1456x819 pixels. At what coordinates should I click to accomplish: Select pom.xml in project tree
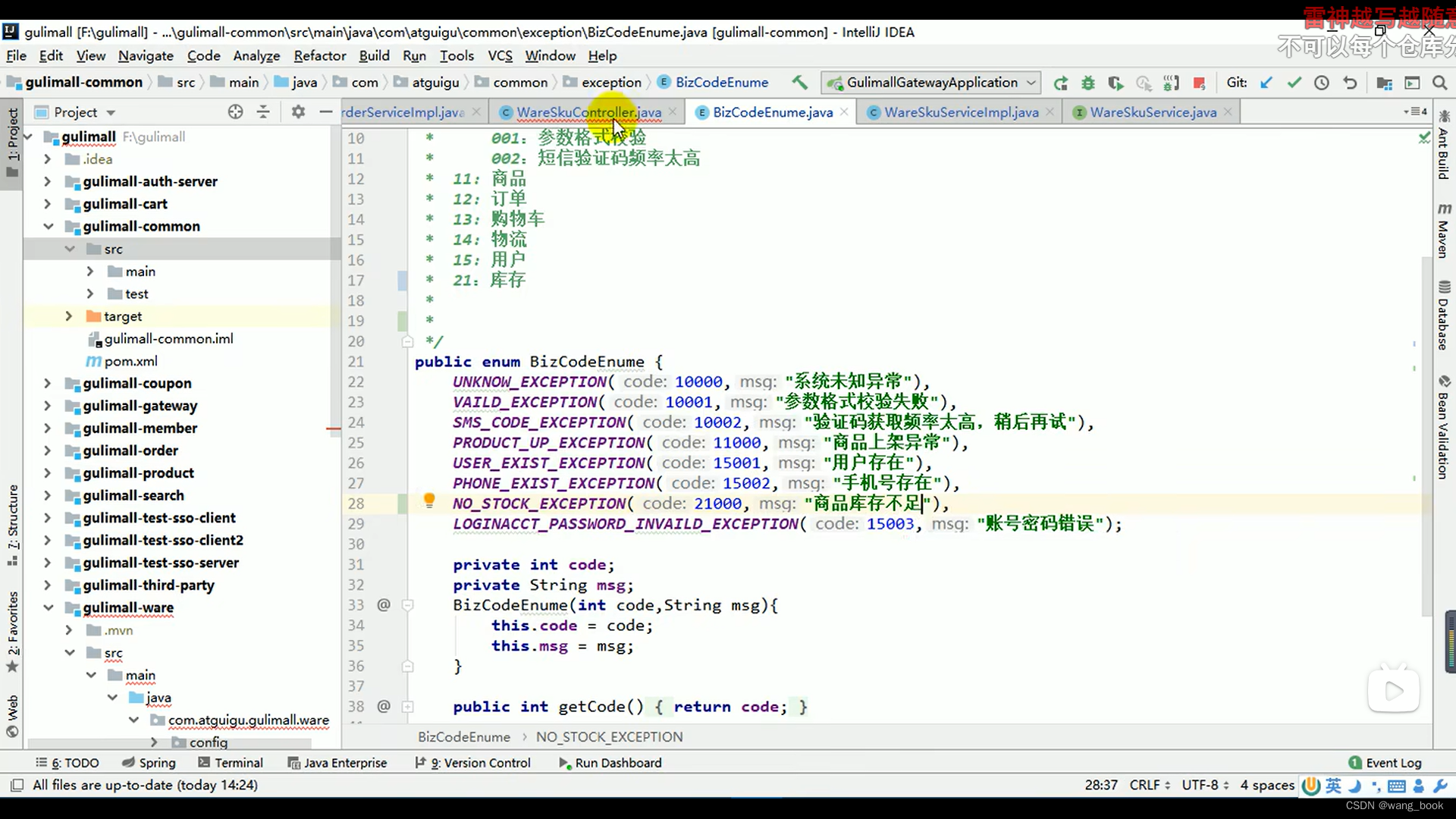coord(130,361)
